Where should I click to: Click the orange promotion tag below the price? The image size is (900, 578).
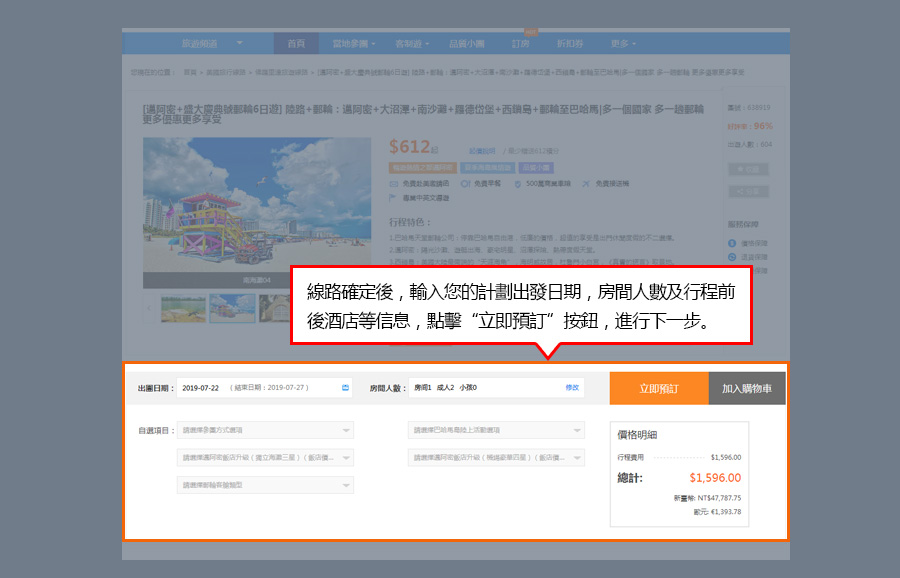422,168
